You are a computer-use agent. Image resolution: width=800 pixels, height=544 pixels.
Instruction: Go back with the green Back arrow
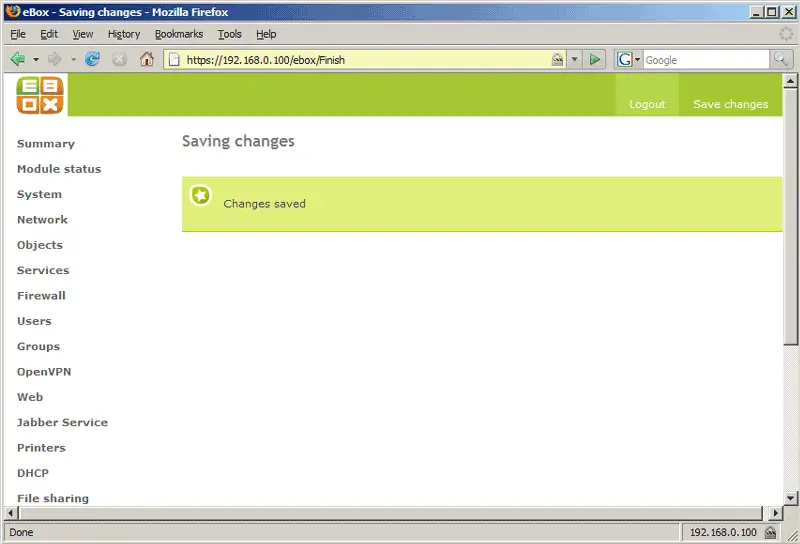point(18,60)
